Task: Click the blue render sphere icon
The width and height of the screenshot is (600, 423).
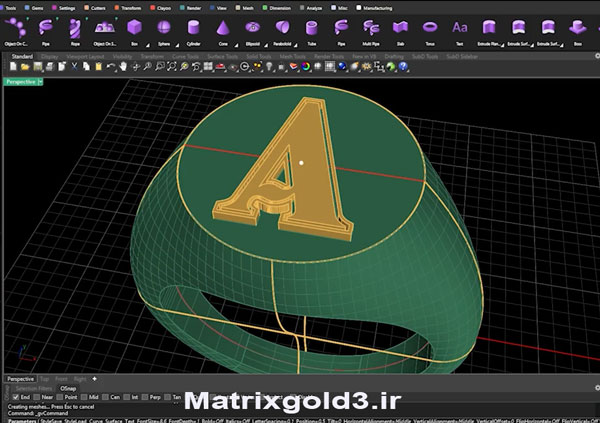Action: point(342,67)
